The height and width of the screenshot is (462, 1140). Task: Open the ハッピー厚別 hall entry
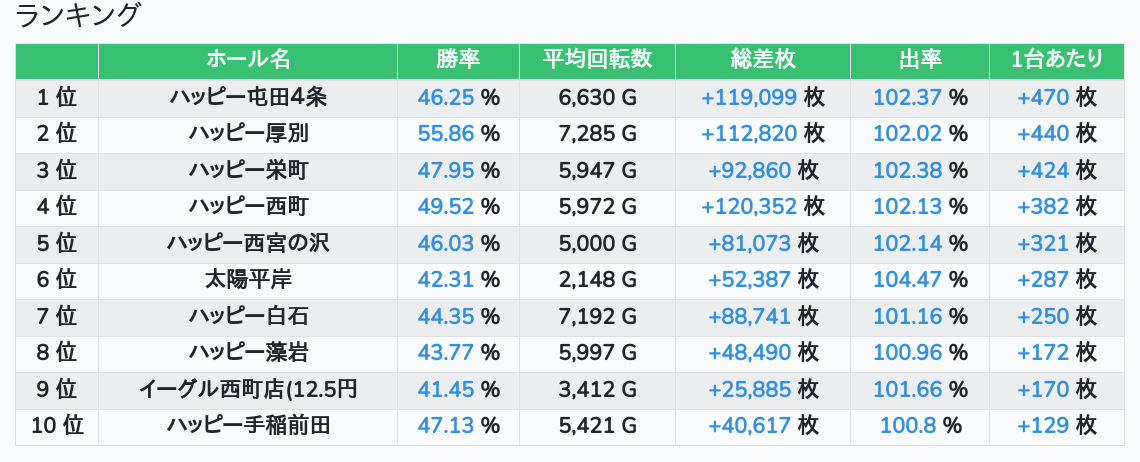pos(248,134)
